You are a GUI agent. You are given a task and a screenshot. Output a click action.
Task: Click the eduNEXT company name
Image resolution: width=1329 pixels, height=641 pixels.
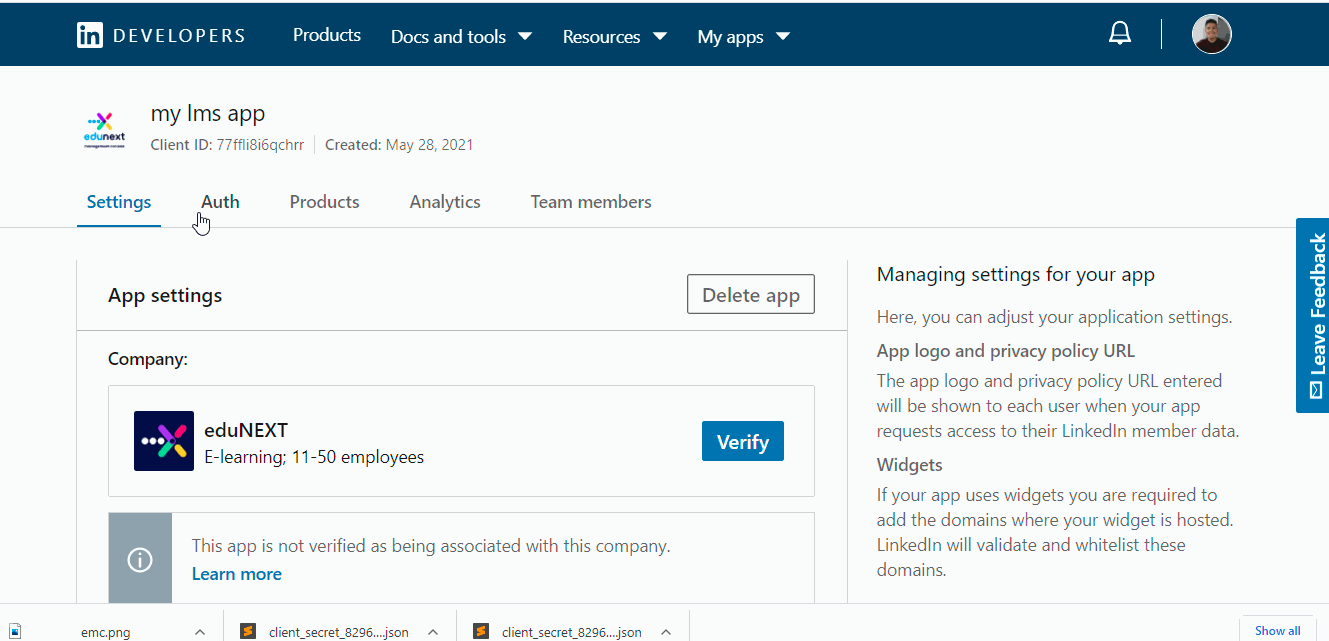pyautogui.click(x=246, y=431)
